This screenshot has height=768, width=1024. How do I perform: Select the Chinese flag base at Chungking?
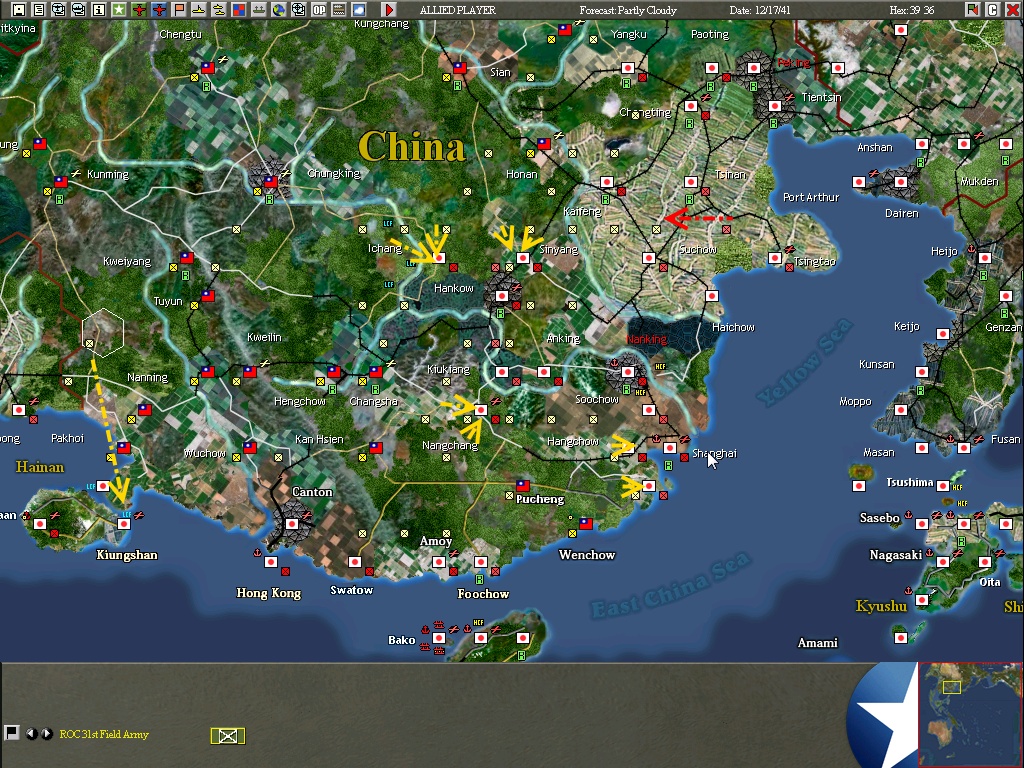(x=270, y=182)
